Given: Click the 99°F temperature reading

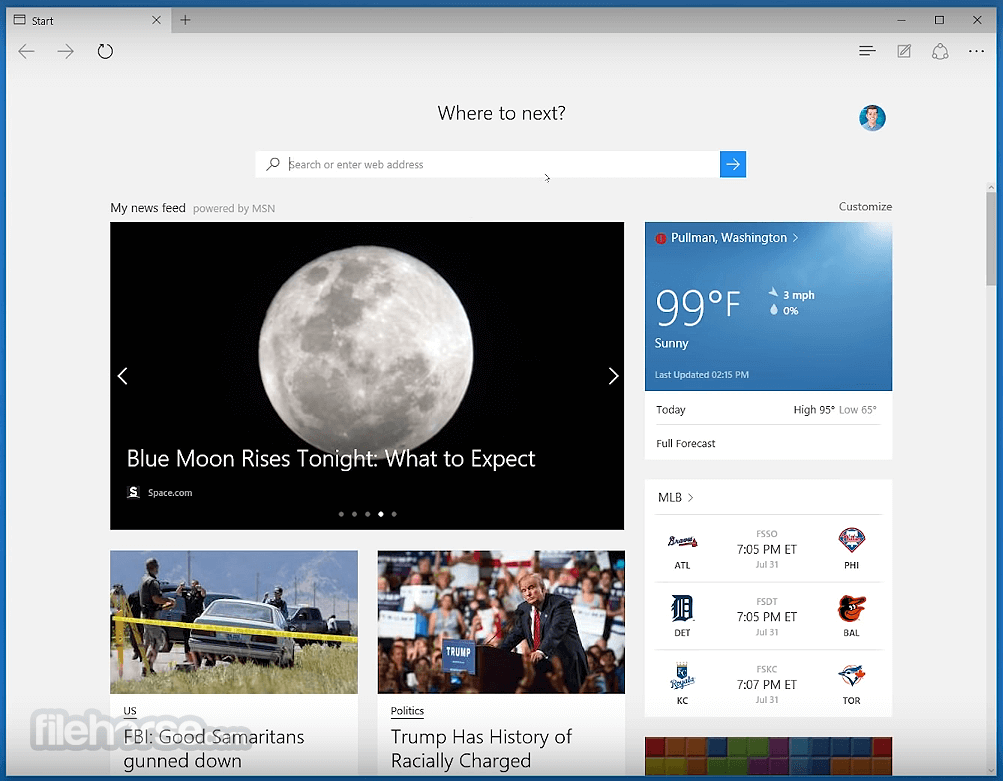Looking at the screenshot, I should tap(697, 307).
